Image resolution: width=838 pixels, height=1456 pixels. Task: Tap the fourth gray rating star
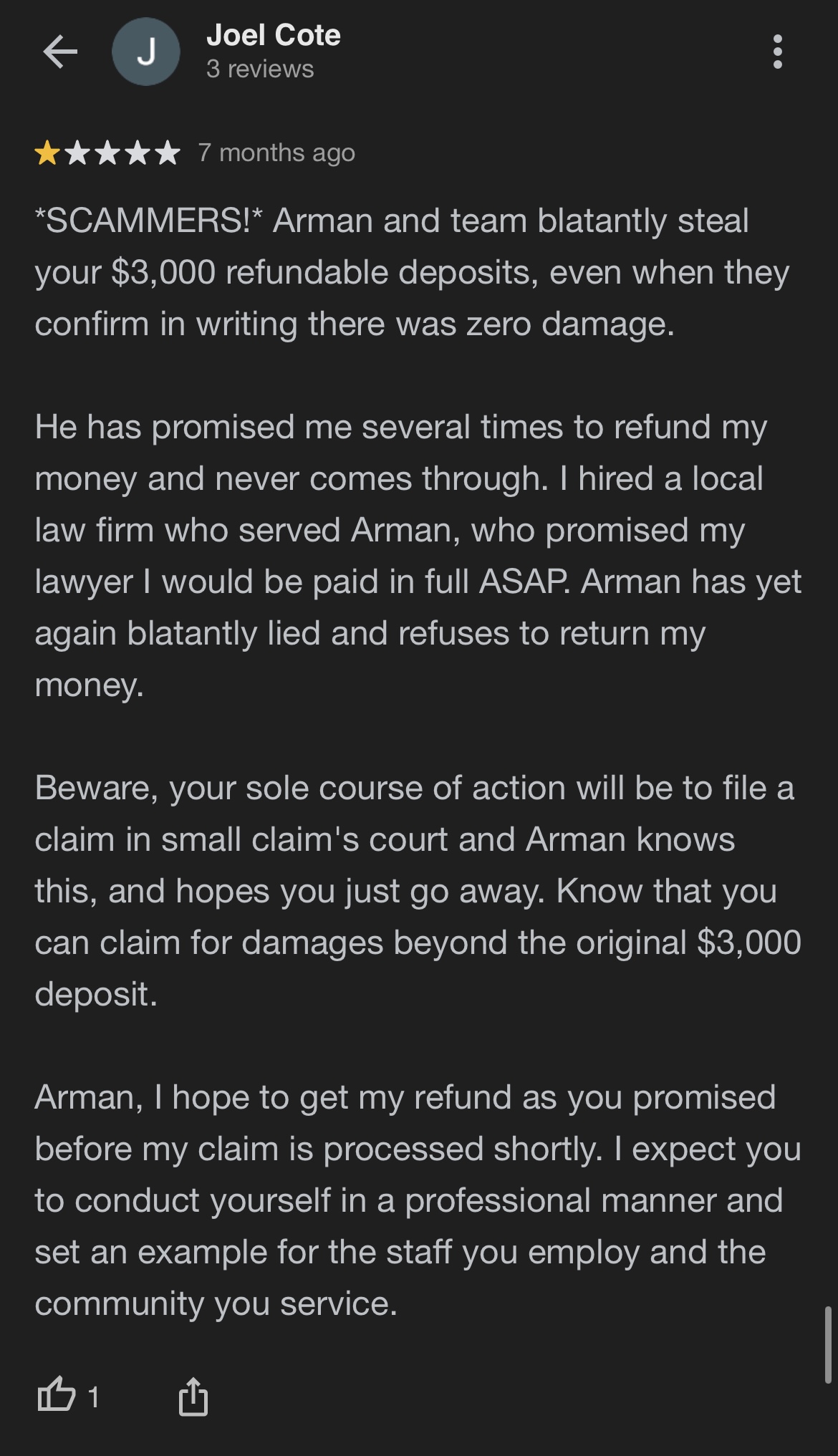click(138, 153)
